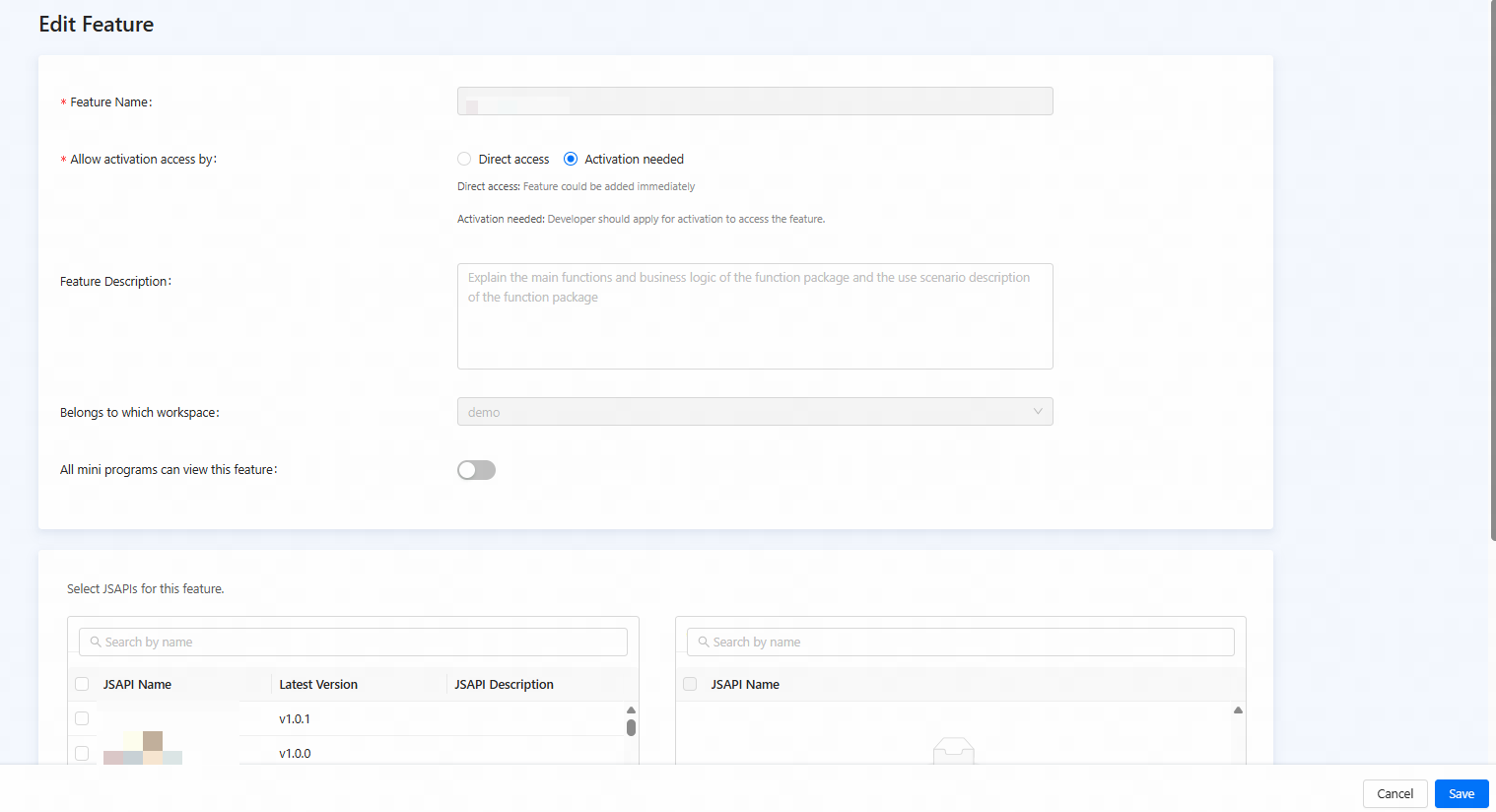This screenshot has width=1496, height=812.
Task: Click scroll-up arrow in right JSAPI table
Action: (1238, 710)
